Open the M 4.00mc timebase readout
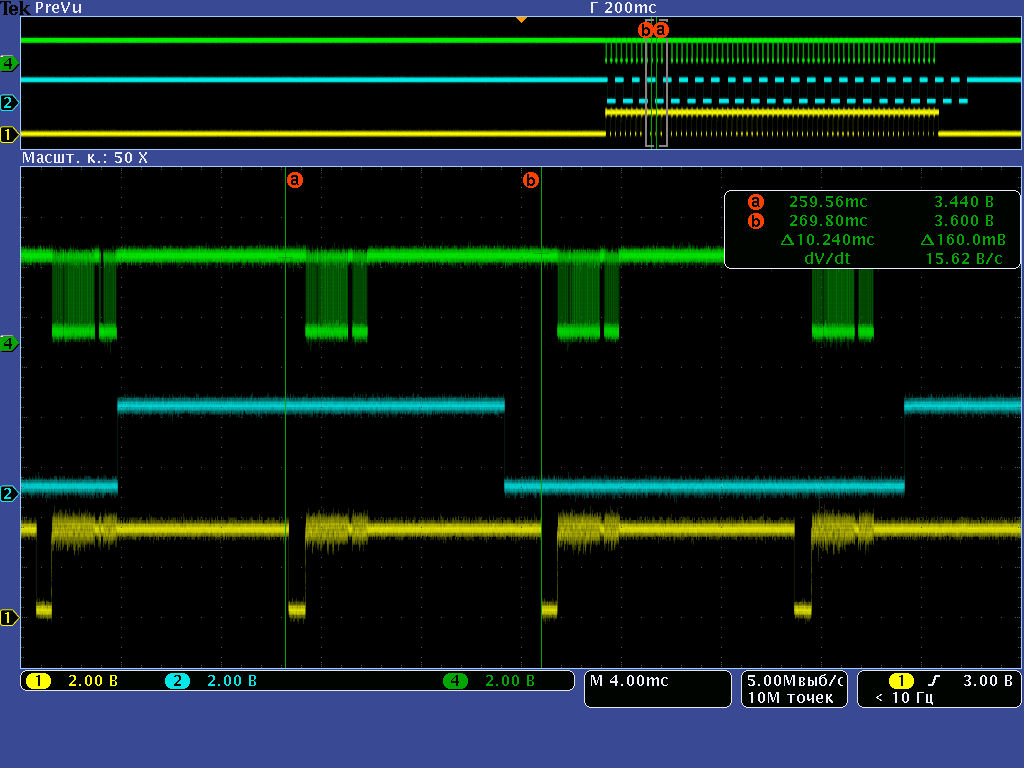Screen dimensions: 1024x768 coord(628,681)
